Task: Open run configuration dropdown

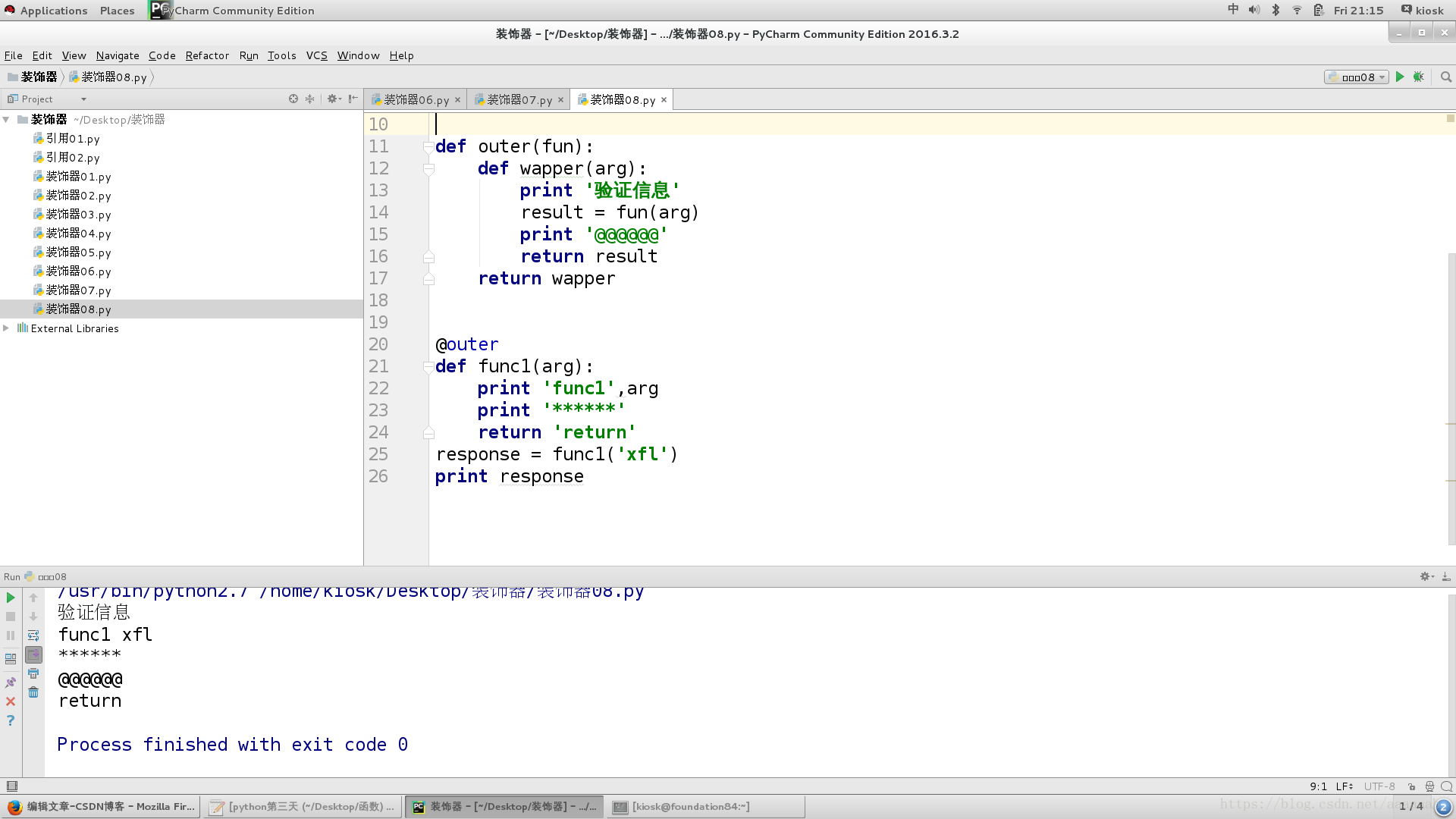Action: 1357,77
